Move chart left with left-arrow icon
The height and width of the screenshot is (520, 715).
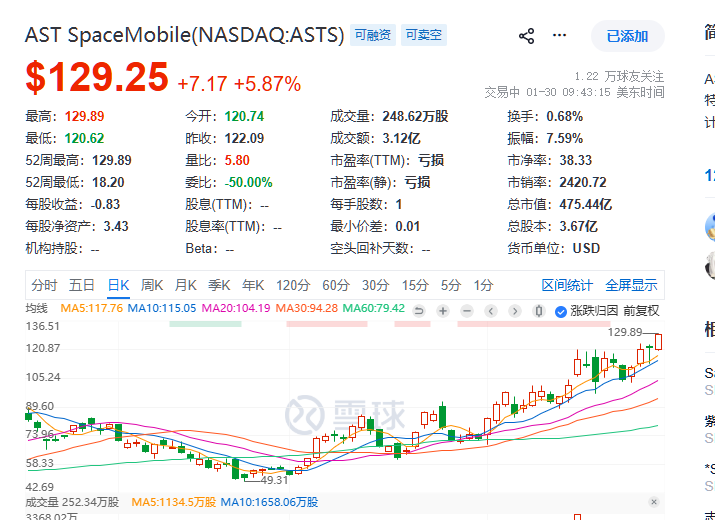click(491, 311)
